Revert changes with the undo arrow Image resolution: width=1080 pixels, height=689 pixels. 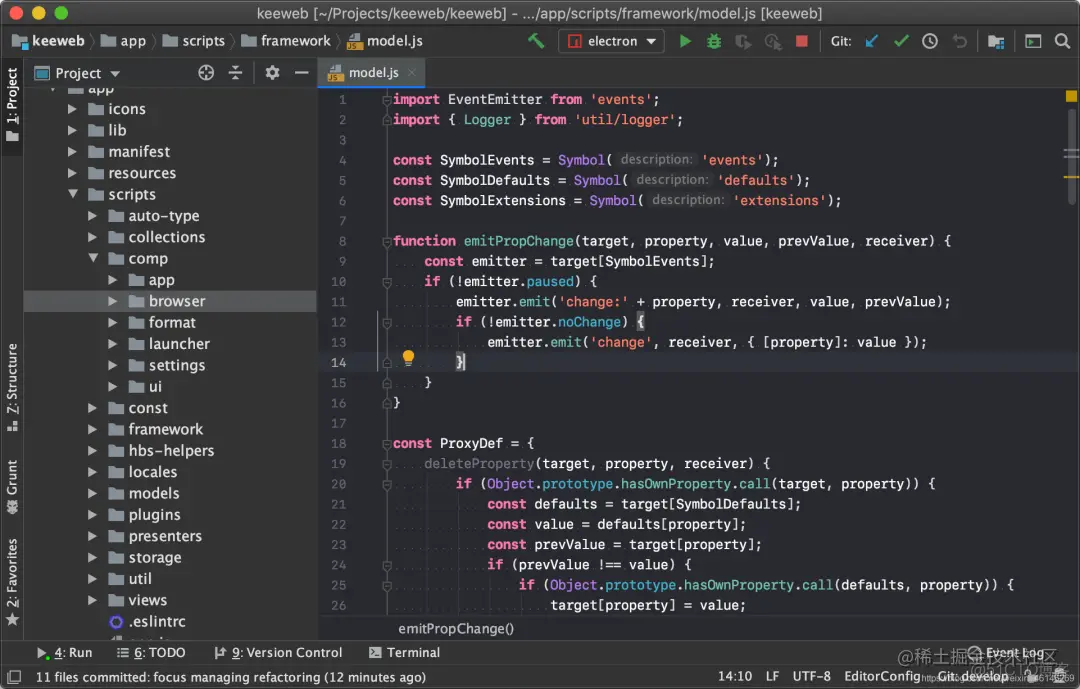pyautogui.click(x=959, y=41)
